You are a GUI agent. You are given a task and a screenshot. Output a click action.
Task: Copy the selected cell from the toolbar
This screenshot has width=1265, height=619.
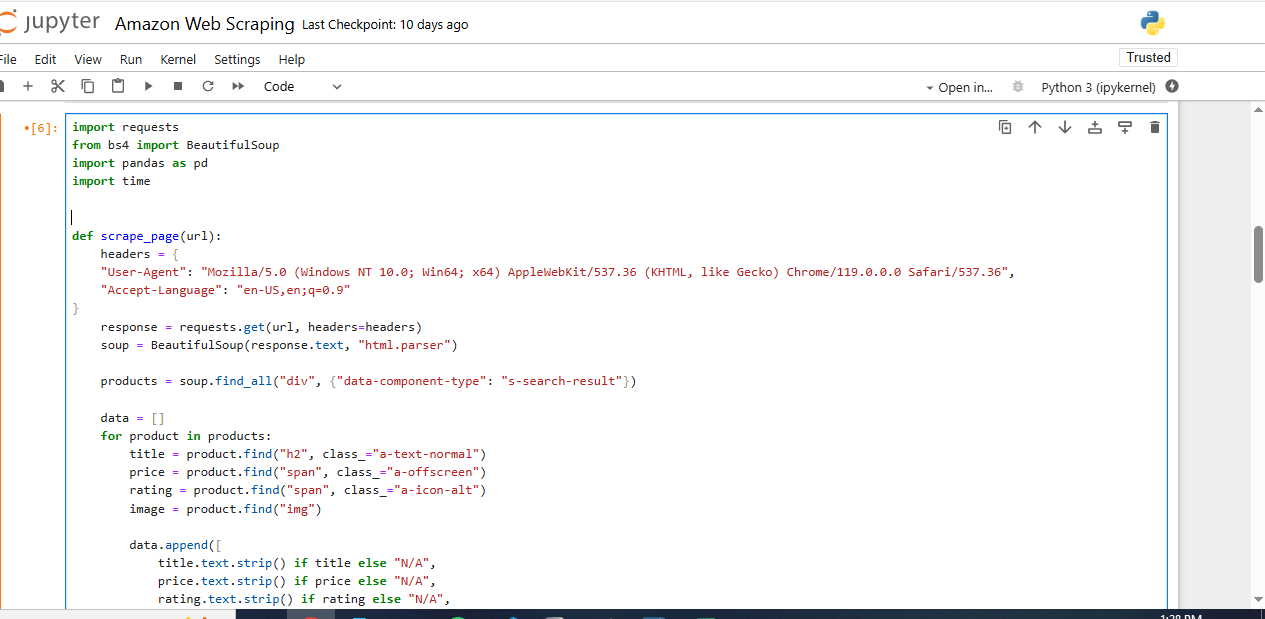88,87
